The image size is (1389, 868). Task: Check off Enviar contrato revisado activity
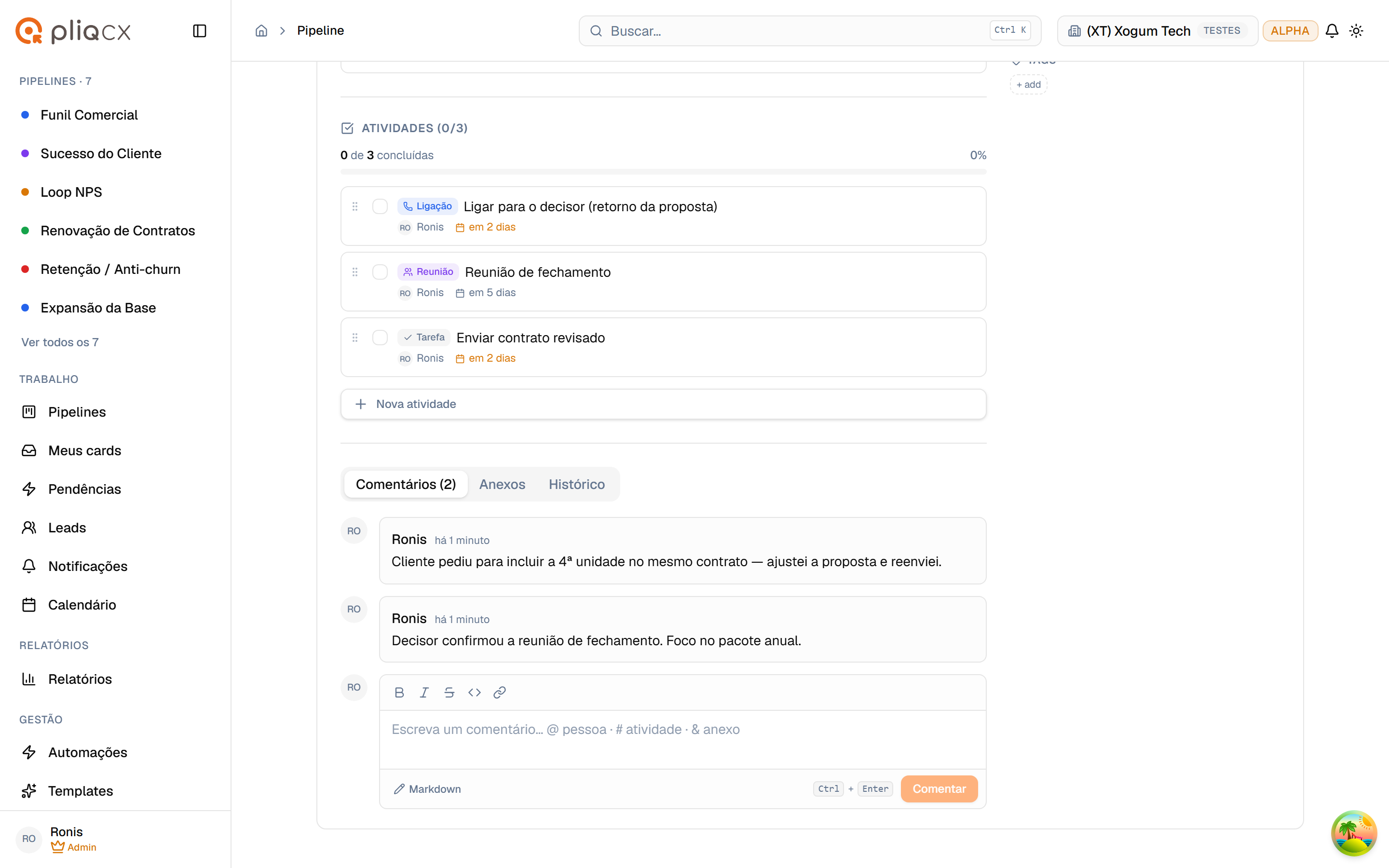[380, 337]
